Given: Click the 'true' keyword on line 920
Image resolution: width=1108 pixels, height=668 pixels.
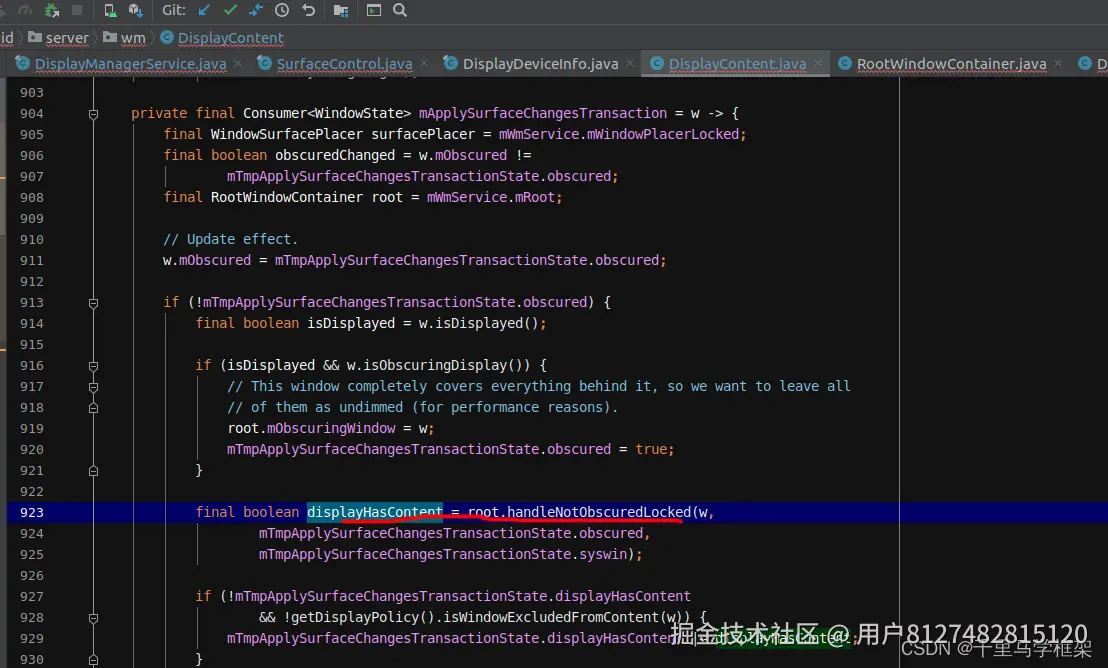Looking at the screenshot, I should [x=651, y=449].
